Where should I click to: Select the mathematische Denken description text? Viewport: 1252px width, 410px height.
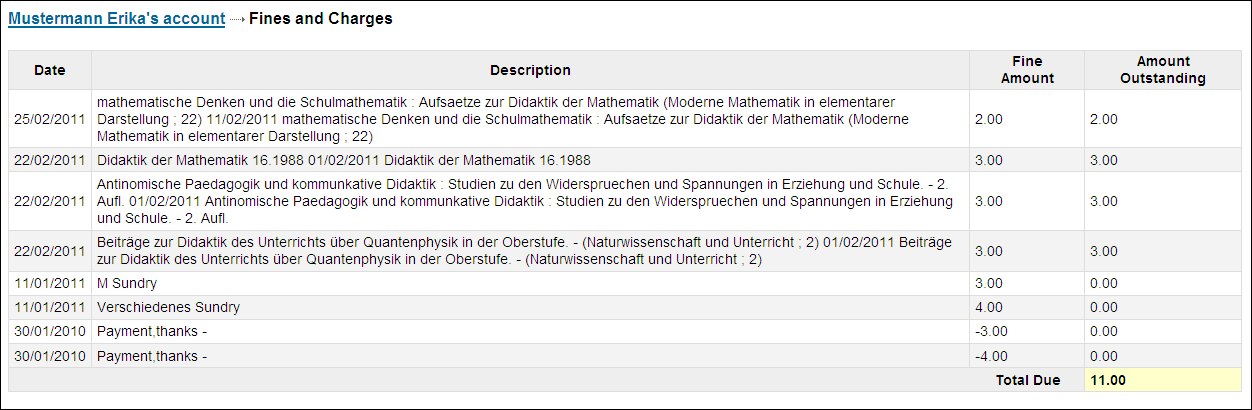coord(524,119)
